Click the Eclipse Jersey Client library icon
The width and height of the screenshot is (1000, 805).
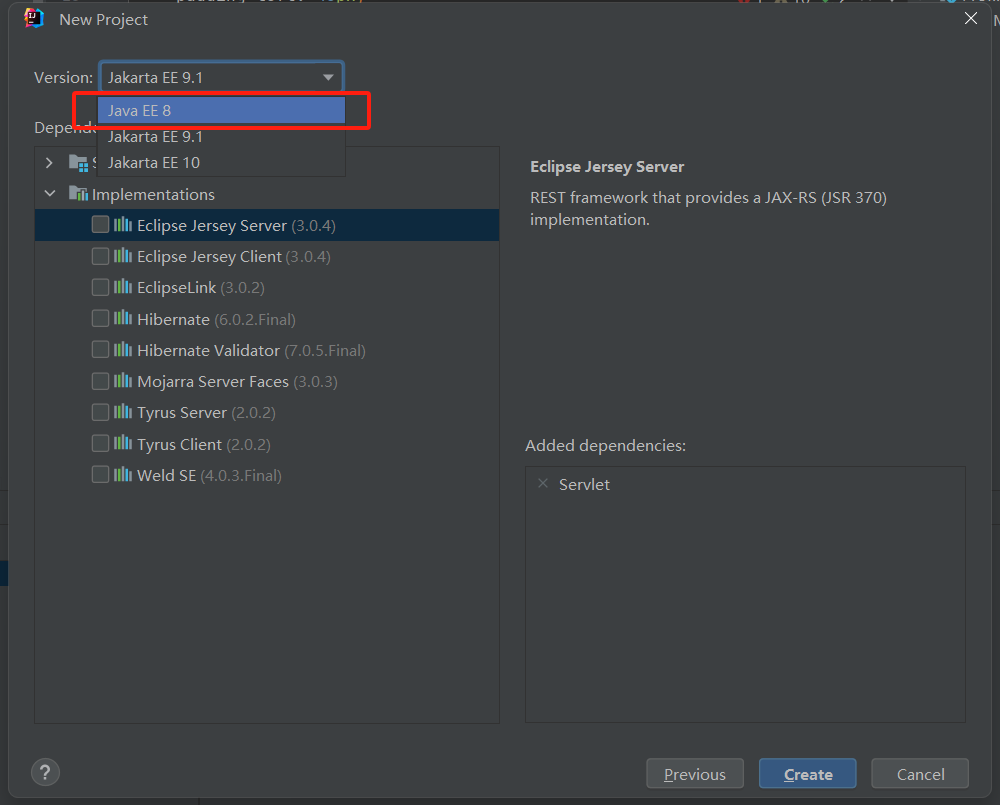(122, 256)
